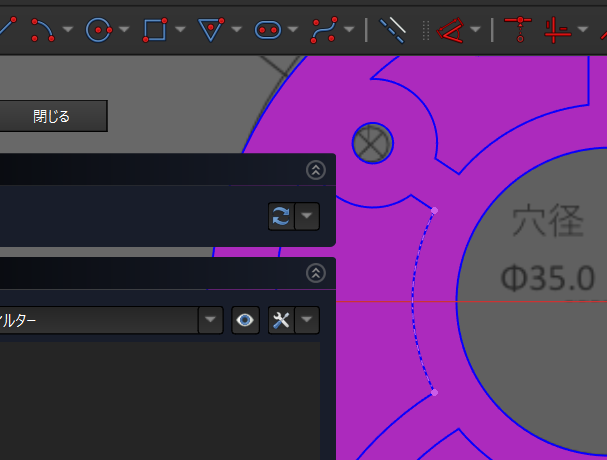
Task: Collapse the lower panel with chevron button
Action: (x=316, y=273)
